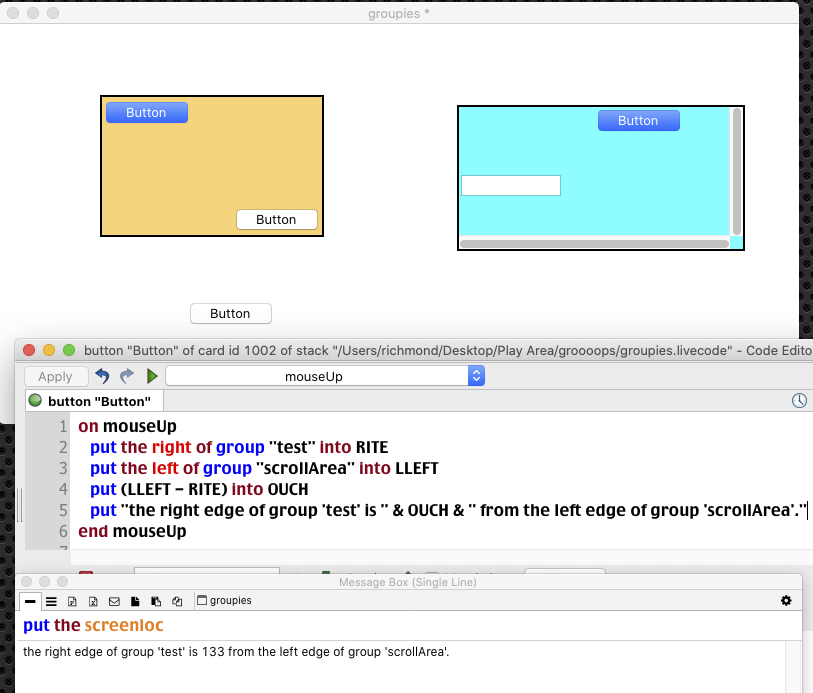The width and height of the screenshot is (813, 693).
Task: Switch Message Box to multiple lines mode
Action: click(51, 601)
